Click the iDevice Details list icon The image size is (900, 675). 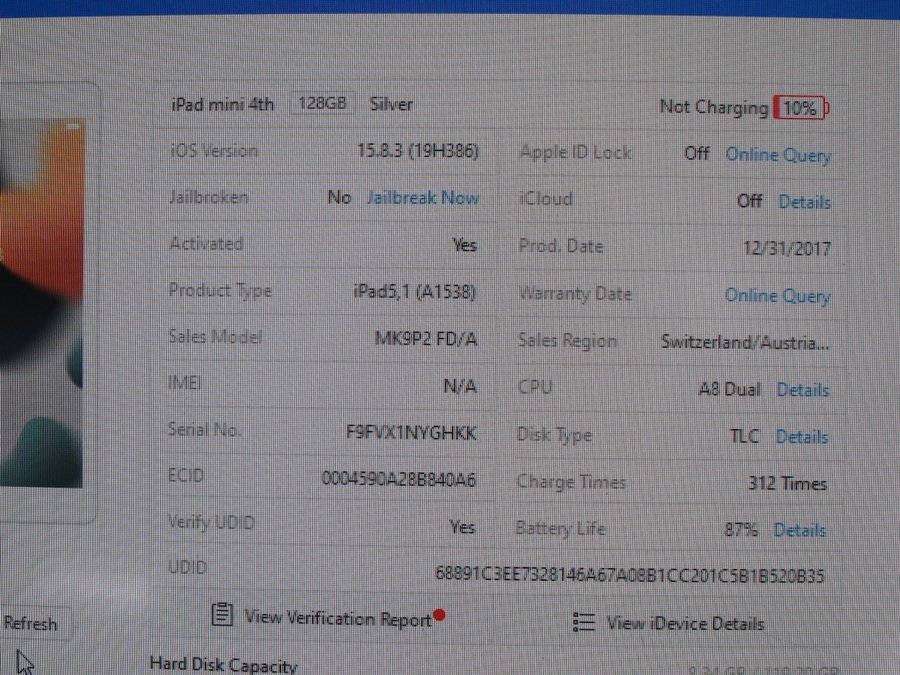click(584, 622)
